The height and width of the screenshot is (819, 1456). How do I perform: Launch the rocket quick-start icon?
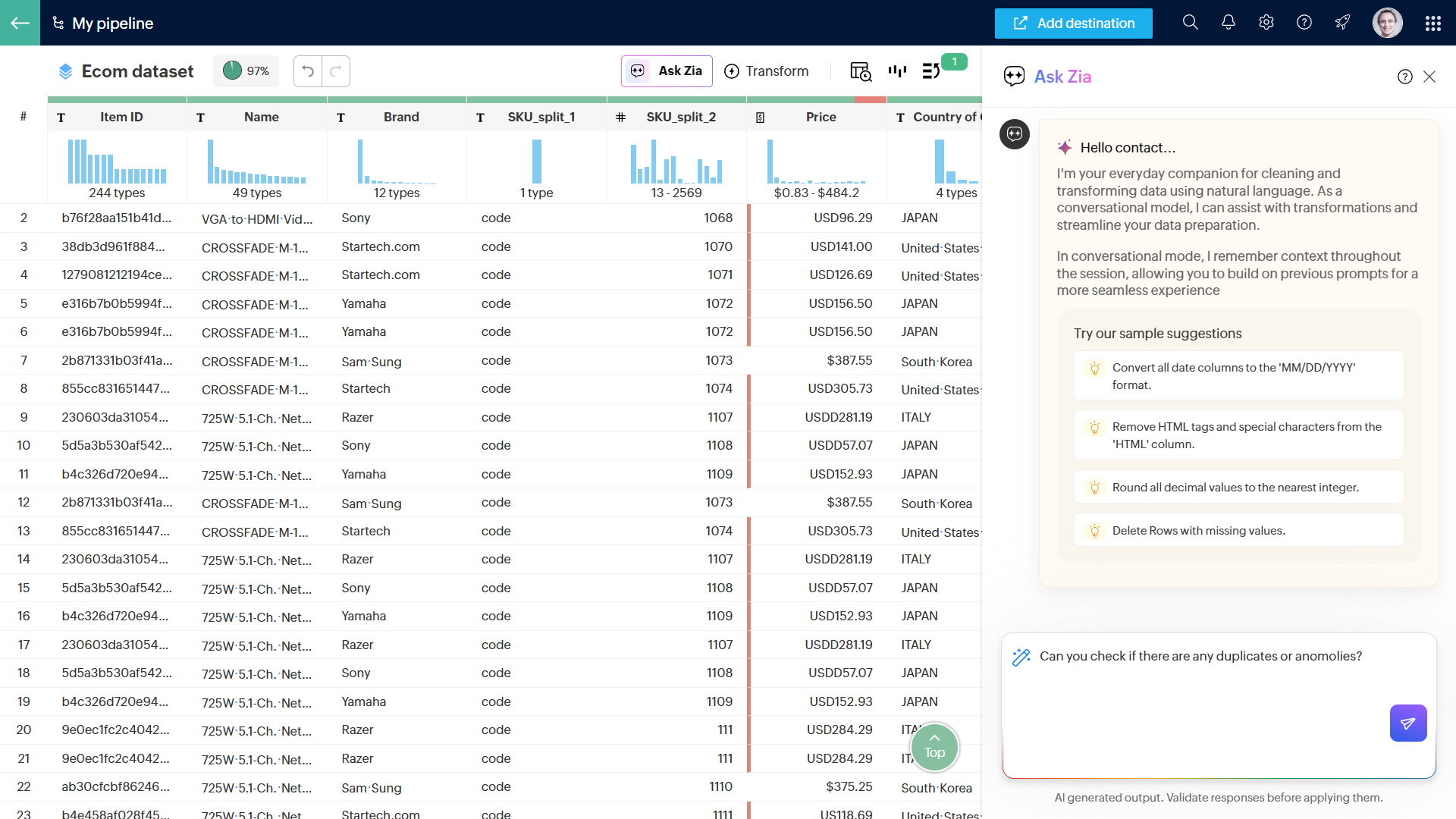coord(1341,23)
